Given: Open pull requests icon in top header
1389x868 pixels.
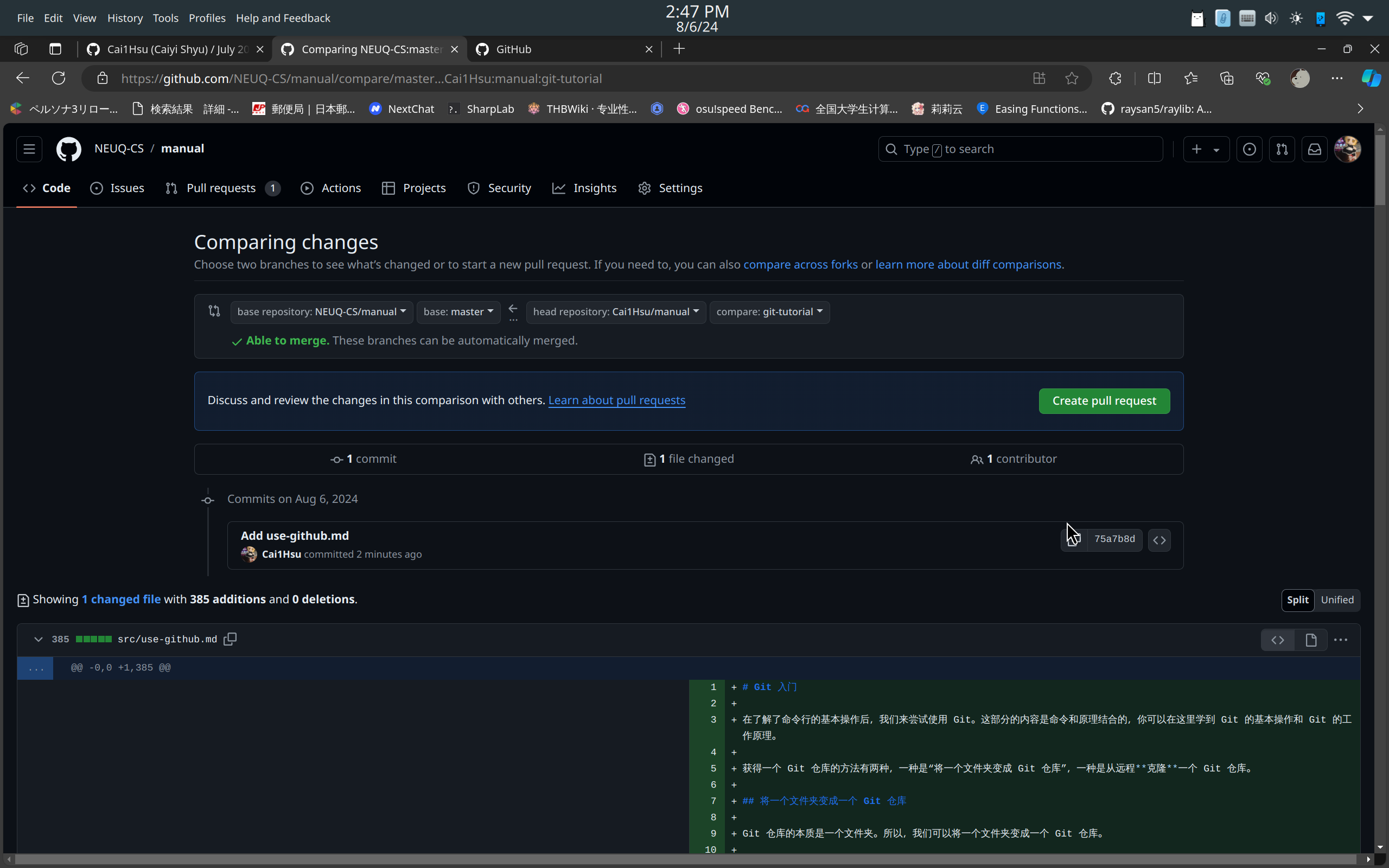Looking at the screenshot, I should click(x=1282, y=149).
